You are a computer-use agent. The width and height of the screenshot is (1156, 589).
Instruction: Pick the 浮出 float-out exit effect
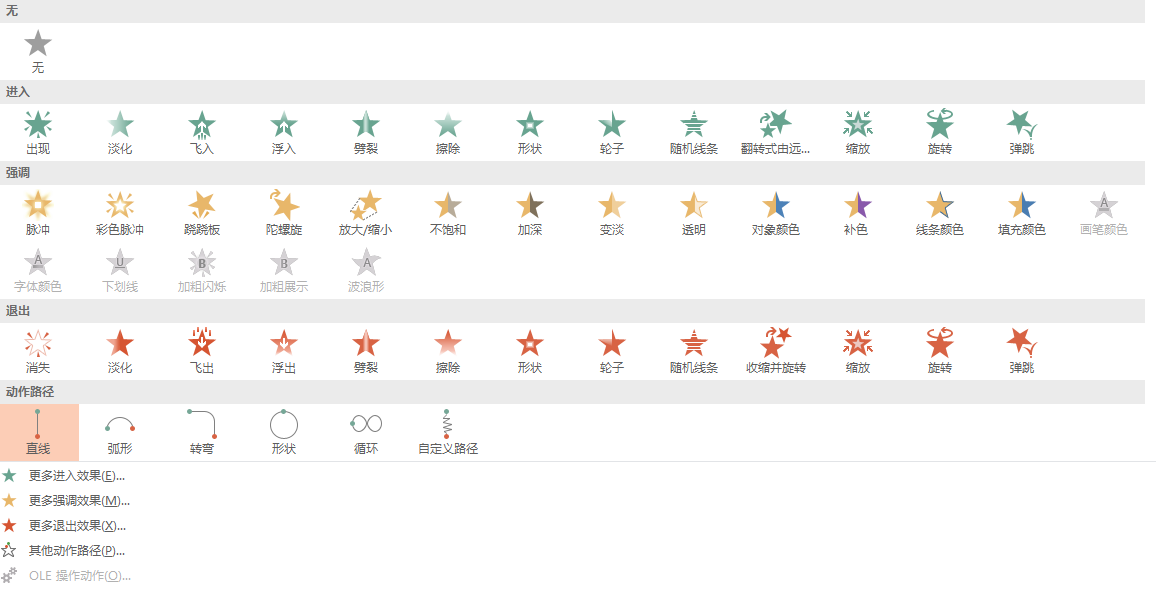click(x=284, y=352)
